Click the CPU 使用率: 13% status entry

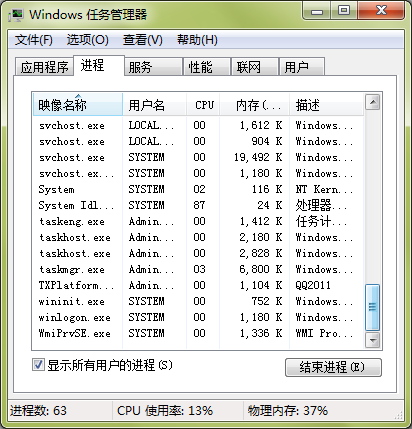coord(165,411)
